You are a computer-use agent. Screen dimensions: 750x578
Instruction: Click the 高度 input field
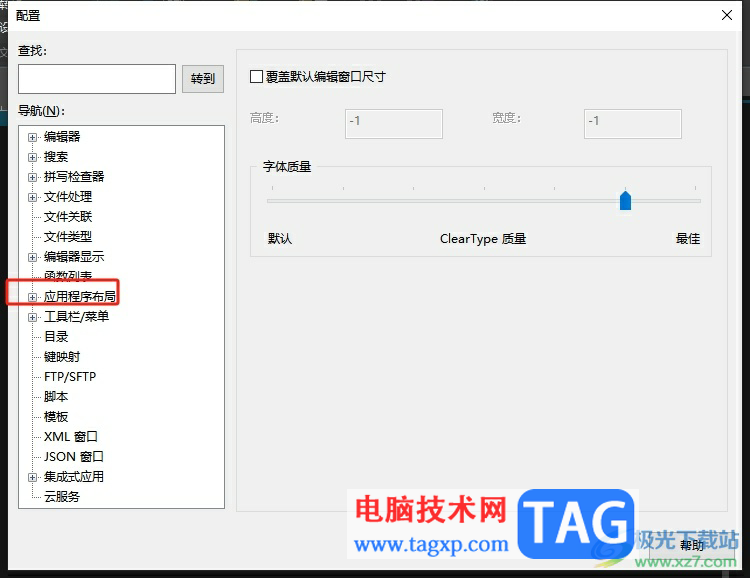tap(394, 124)
